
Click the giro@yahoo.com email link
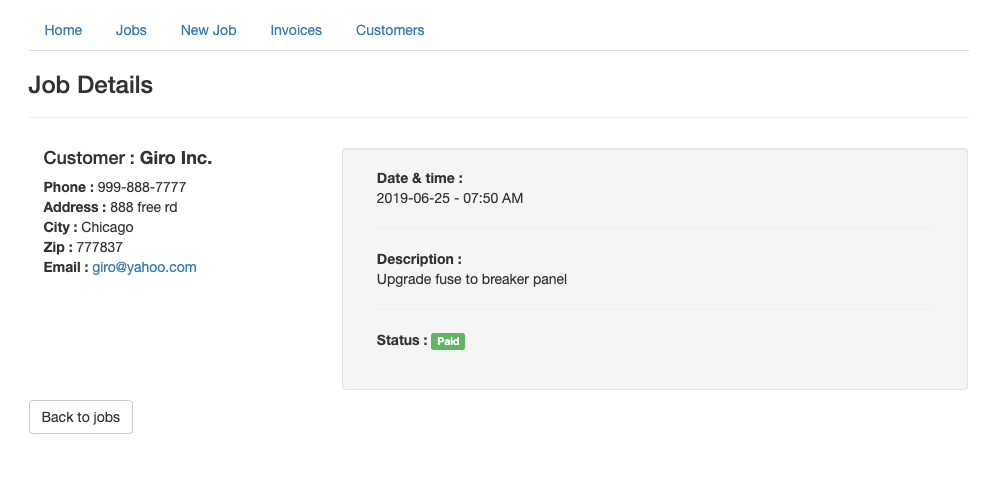[144, 267]
